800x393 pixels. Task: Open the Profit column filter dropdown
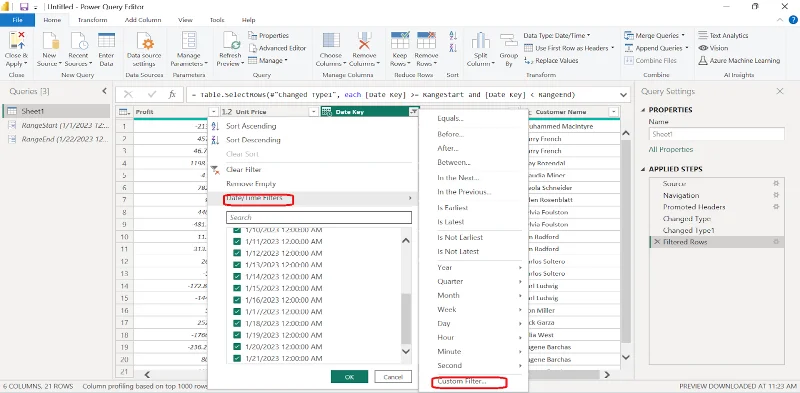(x=213, y=112)
